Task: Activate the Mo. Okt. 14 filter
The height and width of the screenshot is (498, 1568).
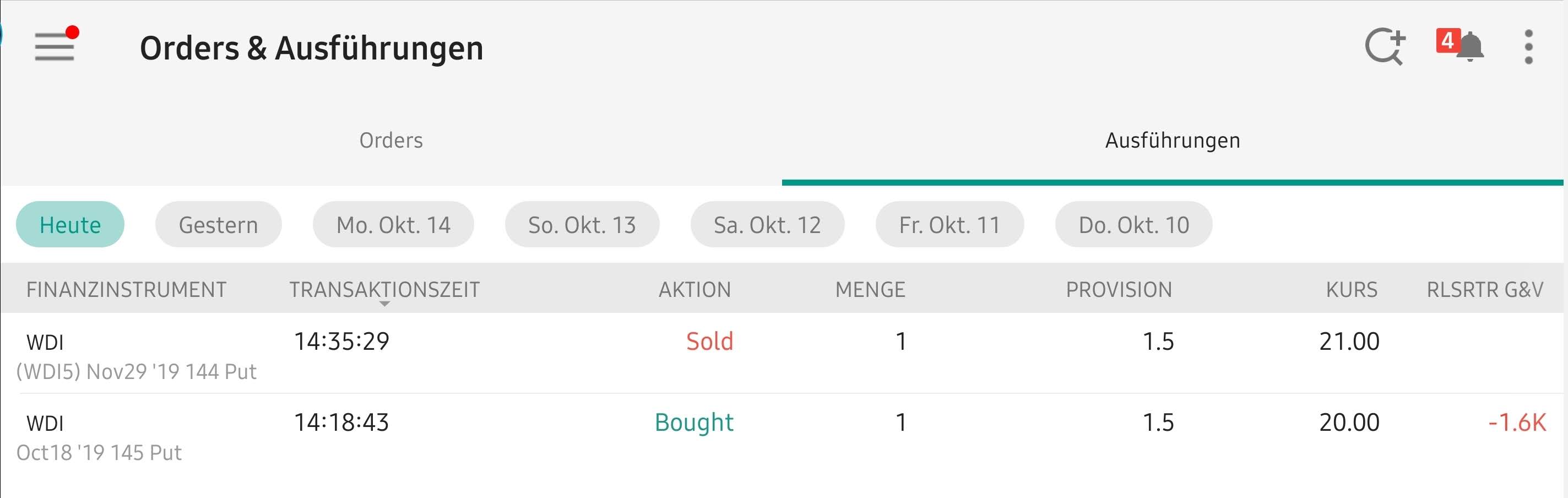Action: point(393,224)
